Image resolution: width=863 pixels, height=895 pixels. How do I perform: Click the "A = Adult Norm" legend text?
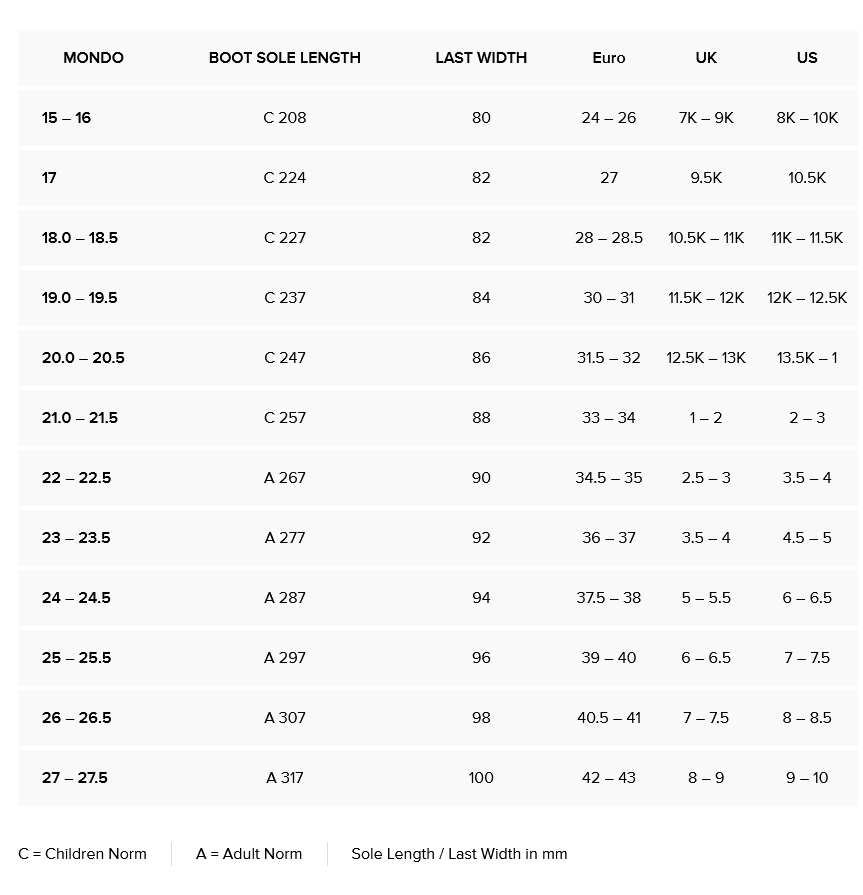pos(249,854)
